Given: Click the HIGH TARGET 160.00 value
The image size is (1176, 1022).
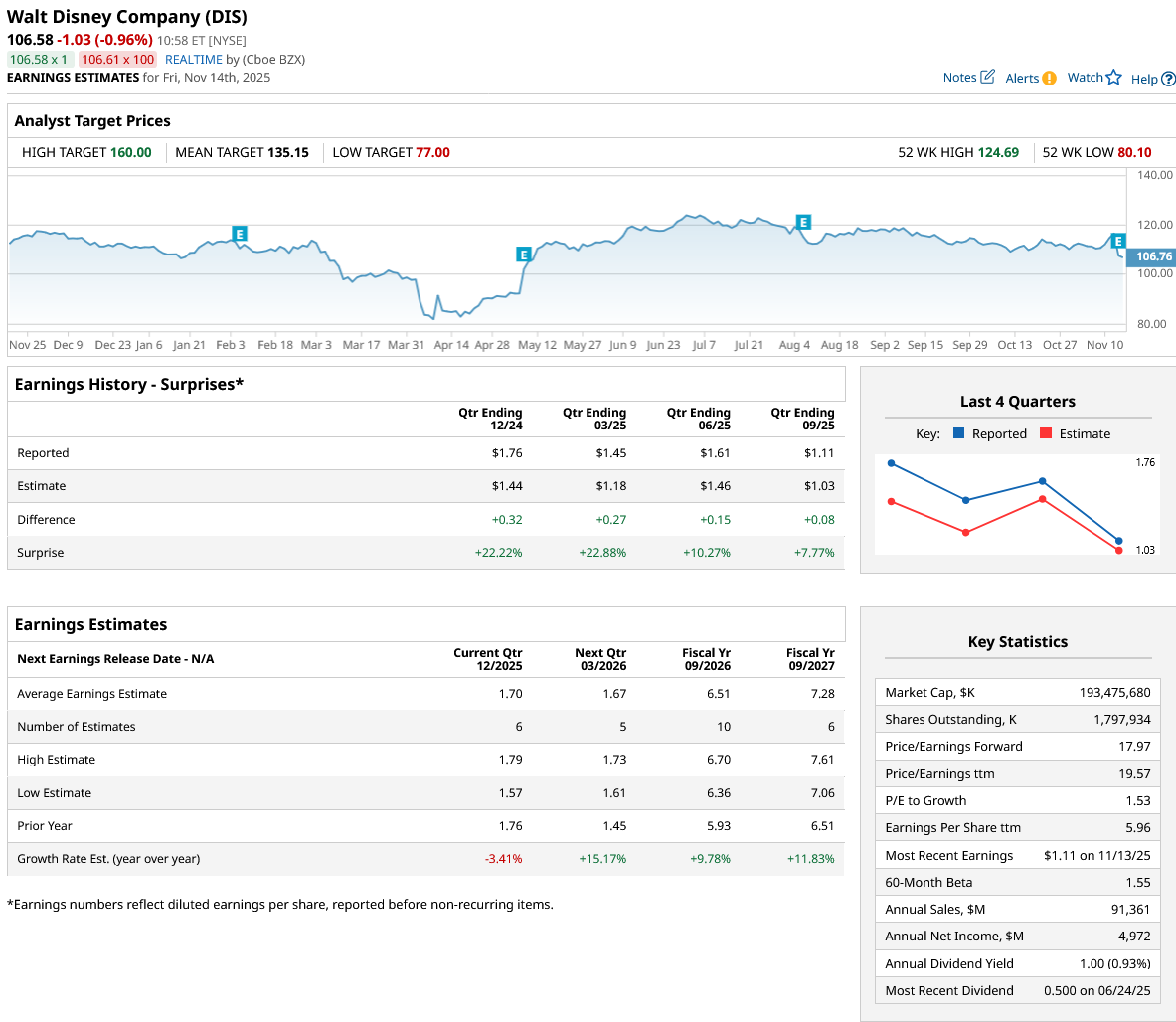Looking at the screenshot, I should (x=130, y=152).
